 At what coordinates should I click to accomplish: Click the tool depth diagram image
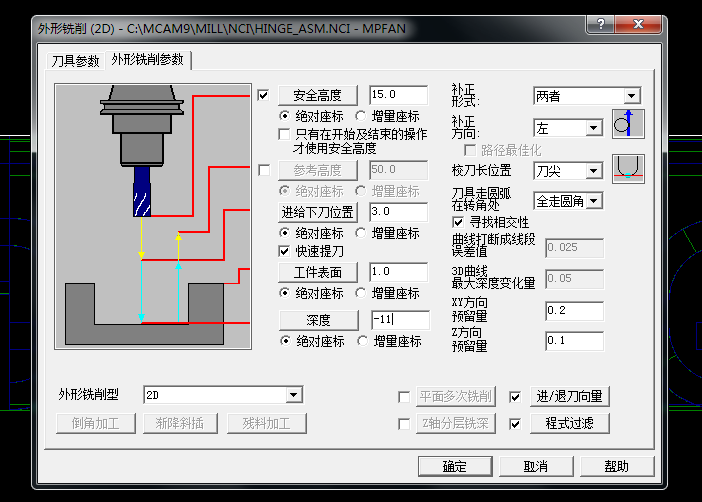click(153, 216)
